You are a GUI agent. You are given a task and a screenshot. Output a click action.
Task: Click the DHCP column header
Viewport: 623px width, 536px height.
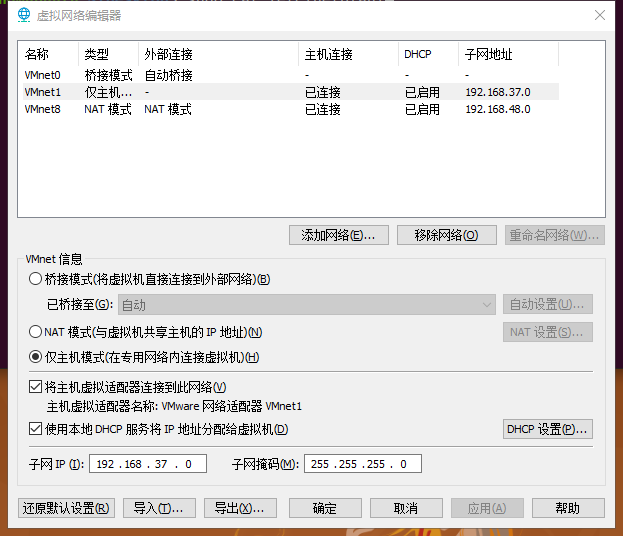428,54
